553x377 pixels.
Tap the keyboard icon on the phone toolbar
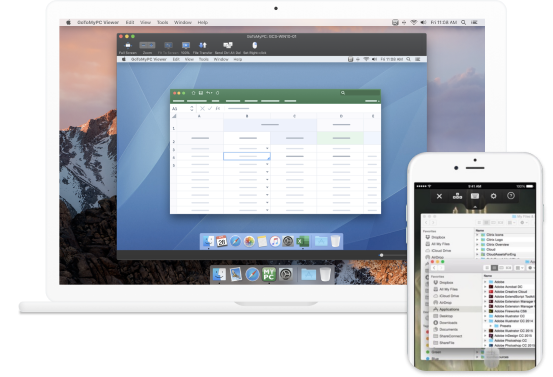(x=475, y=196)
